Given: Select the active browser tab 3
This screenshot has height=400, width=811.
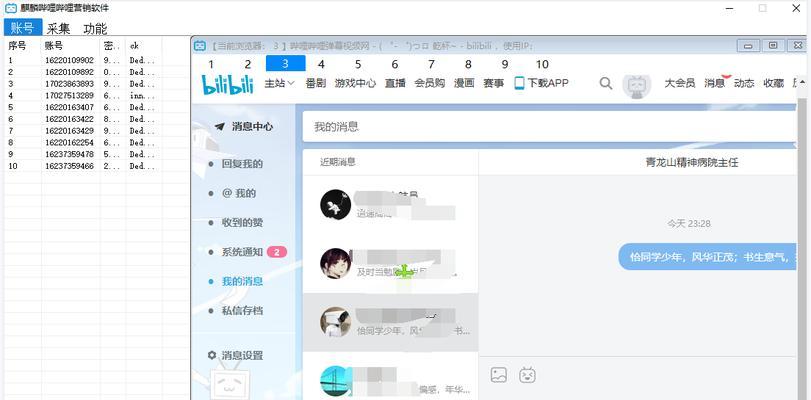Looking at the screenshot, I should pos(286,64).
